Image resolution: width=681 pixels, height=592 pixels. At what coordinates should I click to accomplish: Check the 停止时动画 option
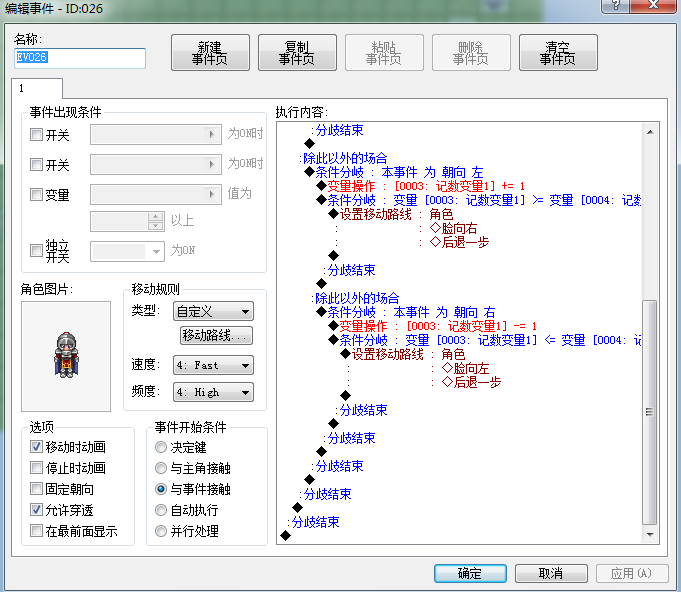(x=36, y=468)
